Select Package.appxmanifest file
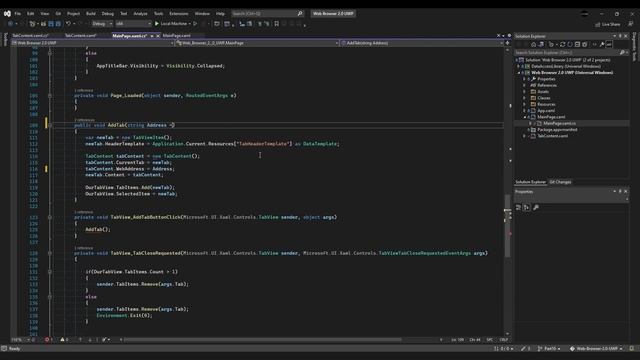Viewport: 640px width, 360px height. tap(557, 130)
